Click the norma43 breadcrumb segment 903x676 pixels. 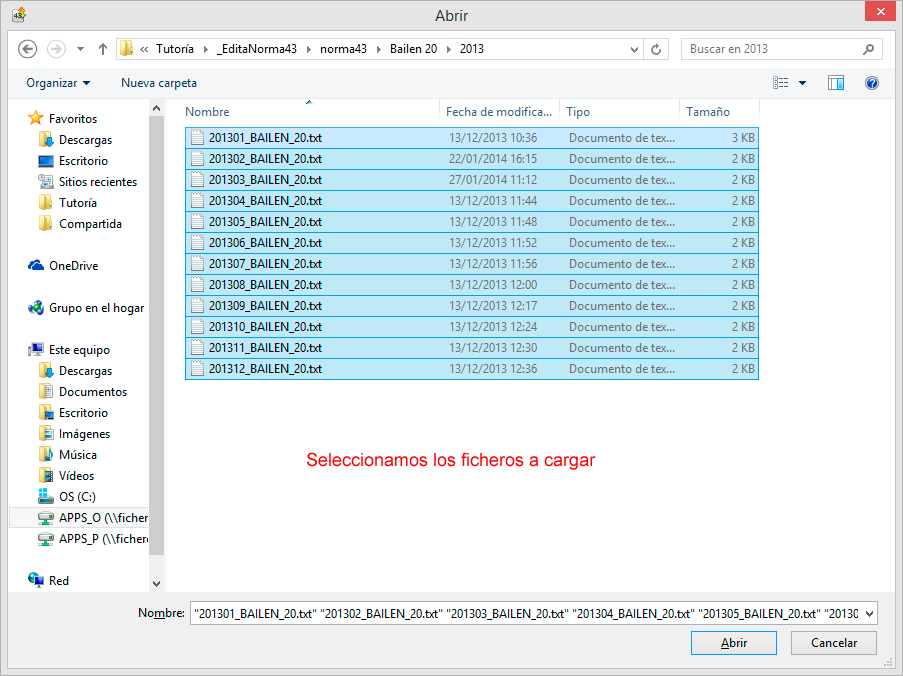point(343,49)
